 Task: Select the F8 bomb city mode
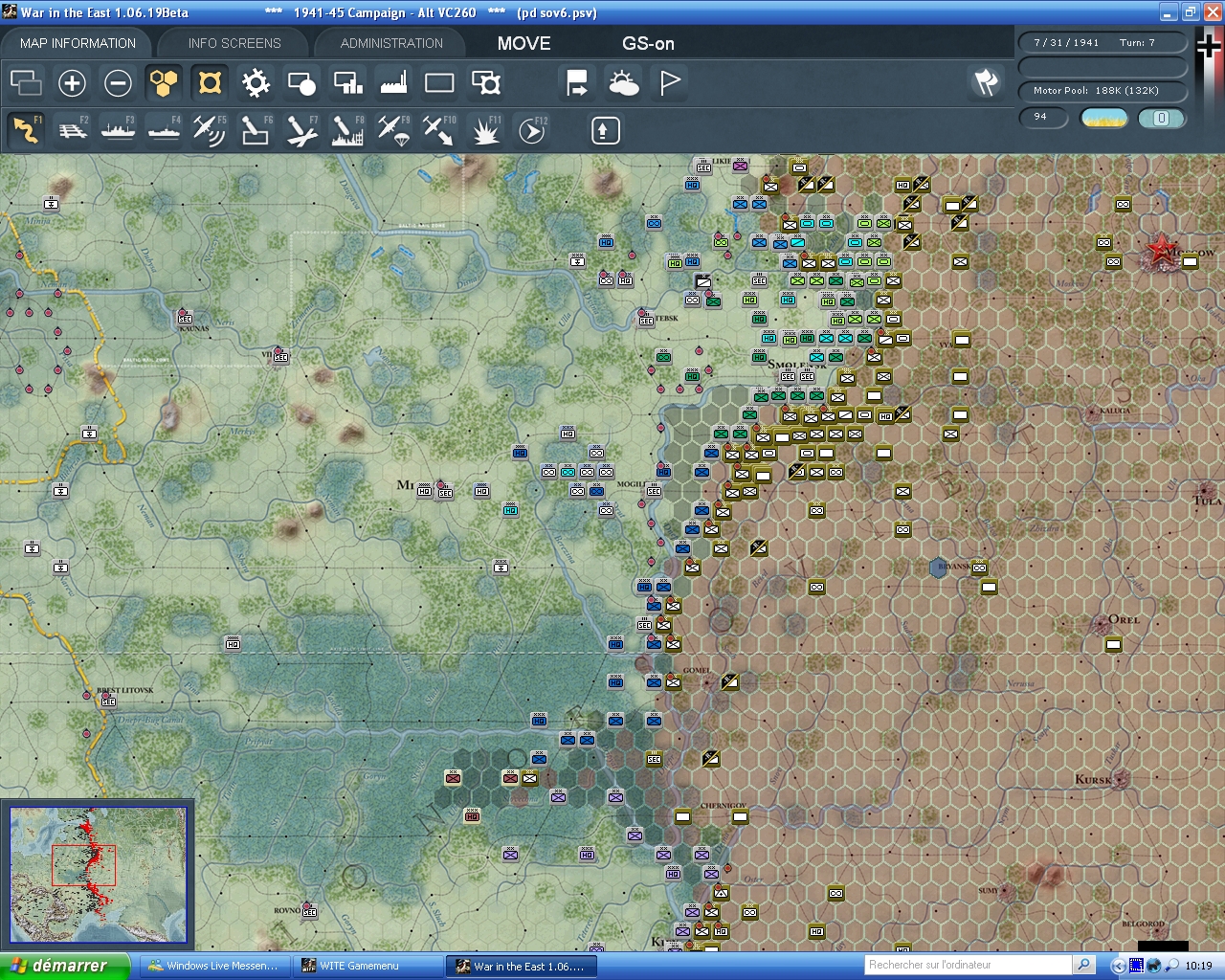347,130
